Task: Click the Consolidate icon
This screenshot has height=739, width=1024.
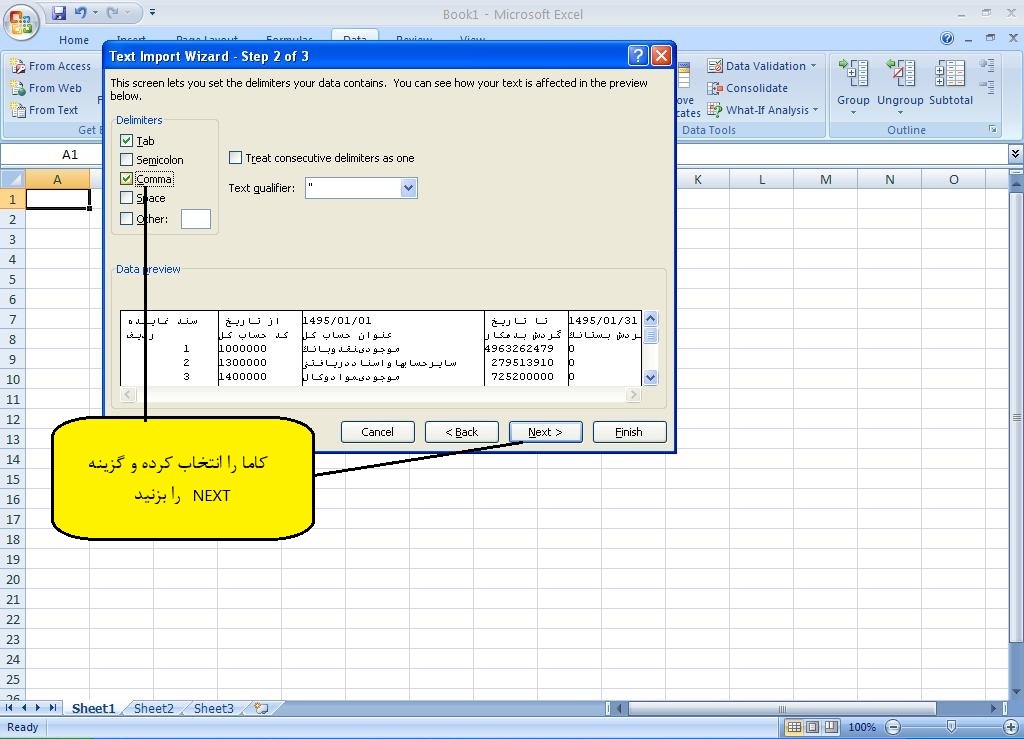Action: tap(715, 88)
